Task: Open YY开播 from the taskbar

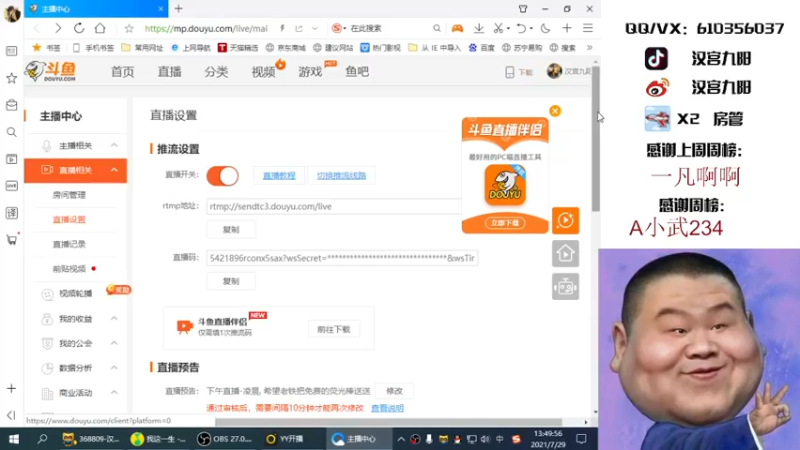Action: tap(286, 439)
